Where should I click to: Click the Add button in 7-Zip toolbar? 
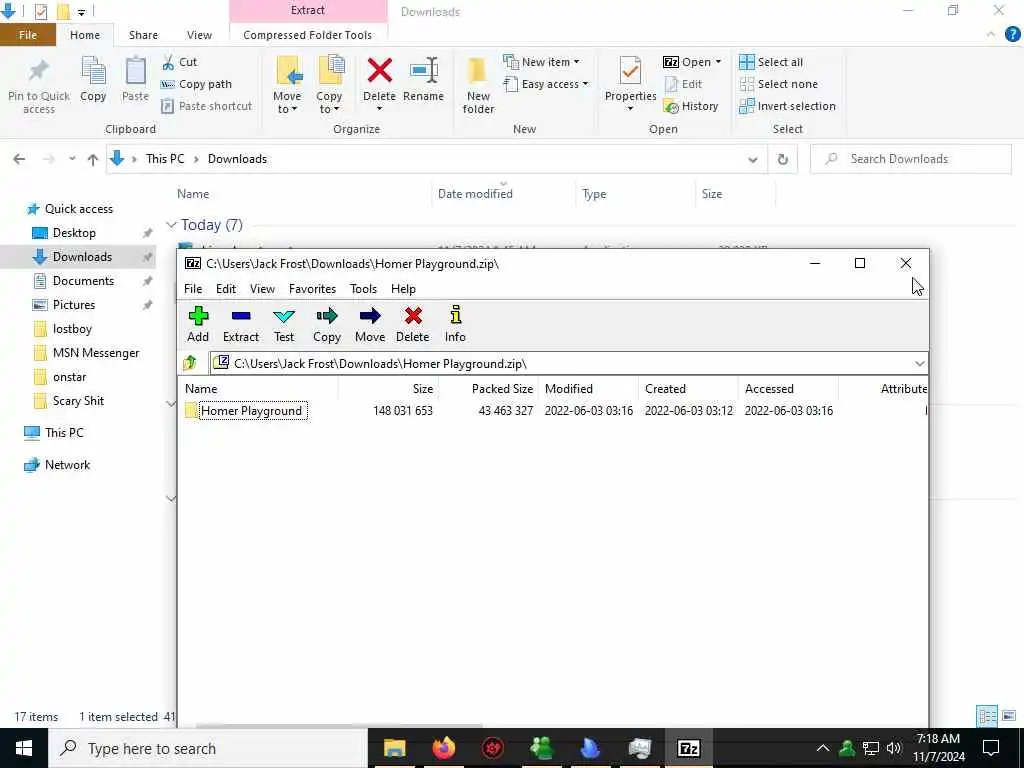(x=198, y=325)
